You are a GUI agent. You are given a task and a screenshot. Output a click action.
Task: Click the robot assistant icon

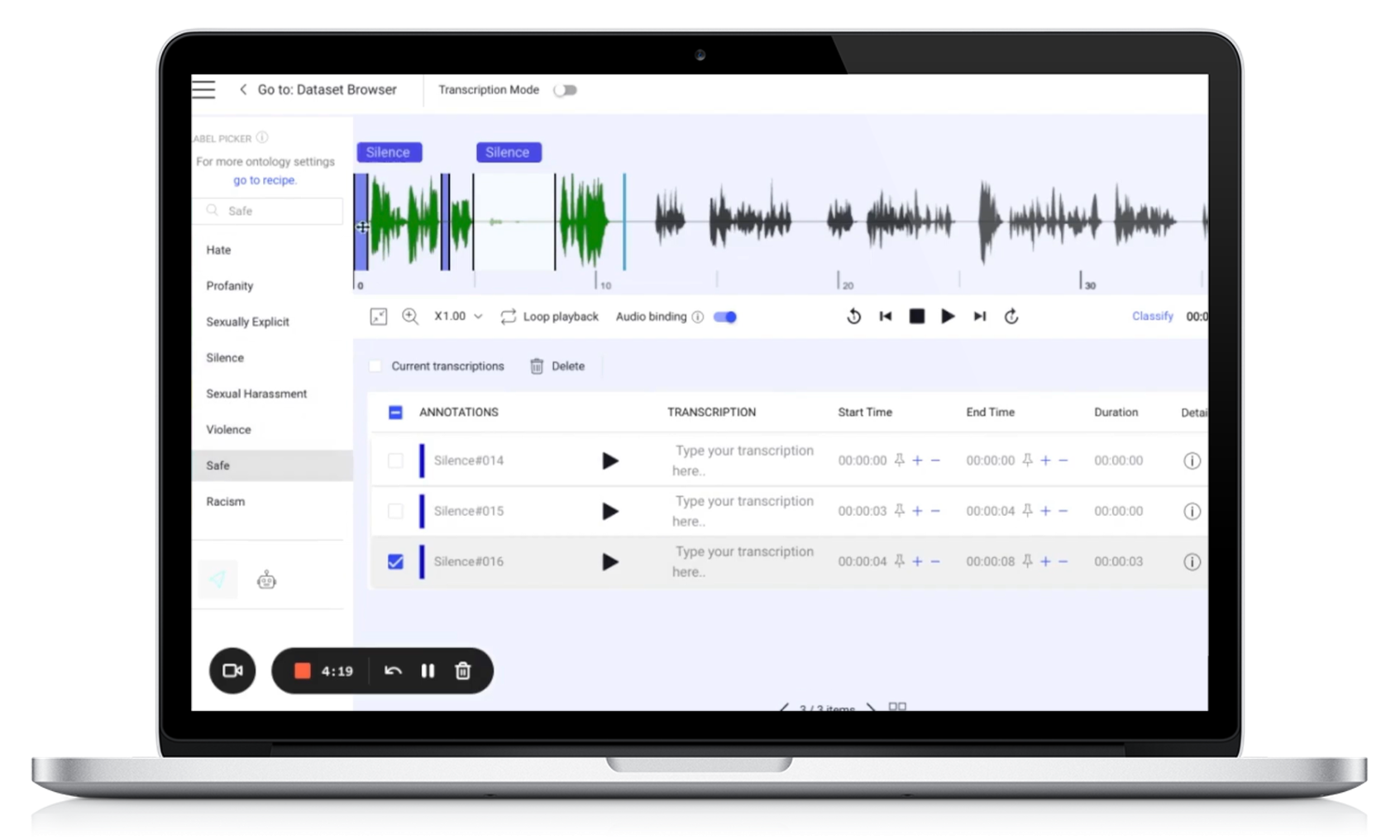266,580
